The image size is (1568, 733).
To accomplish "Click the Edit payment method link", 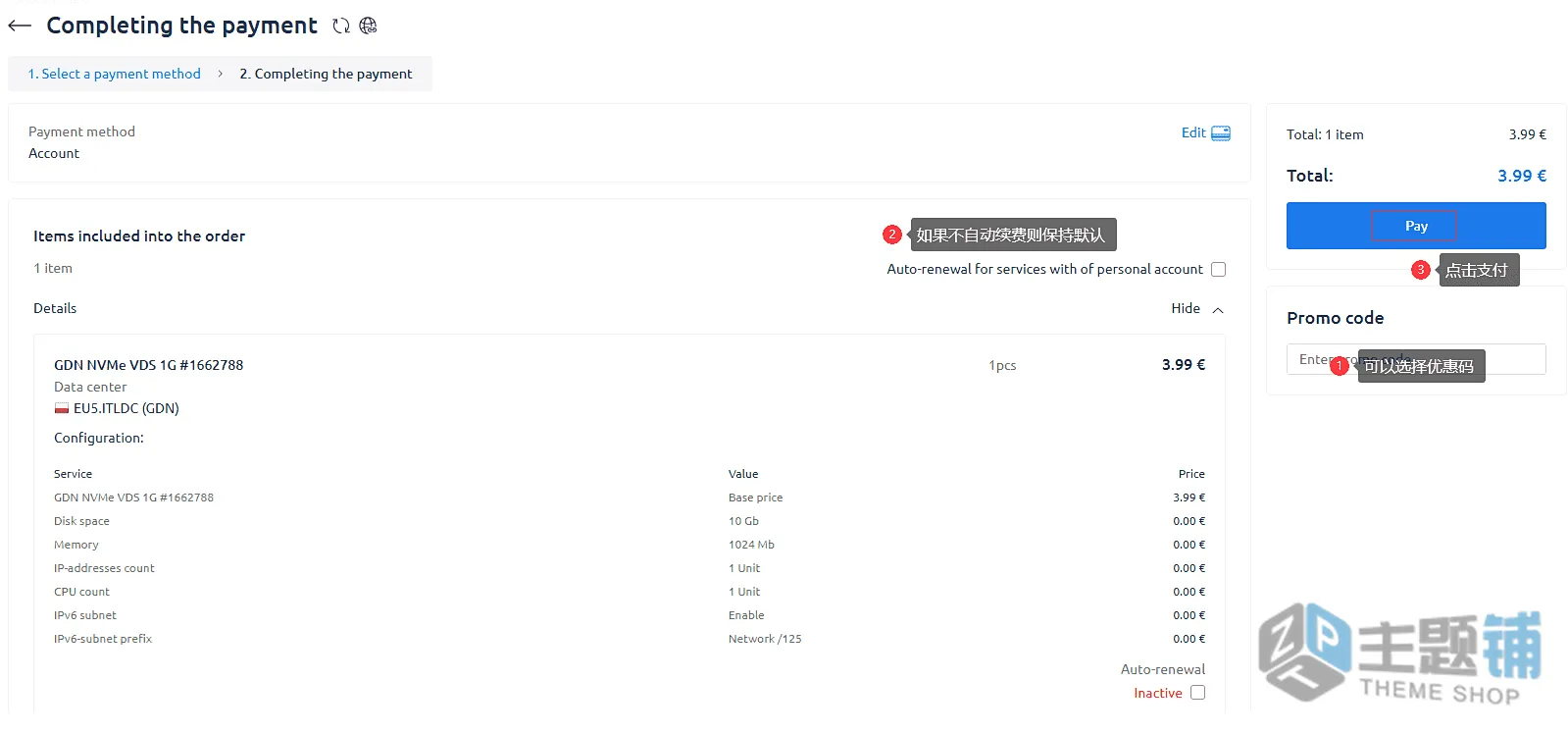I will pyautogui.click(x=1193, y=132).
